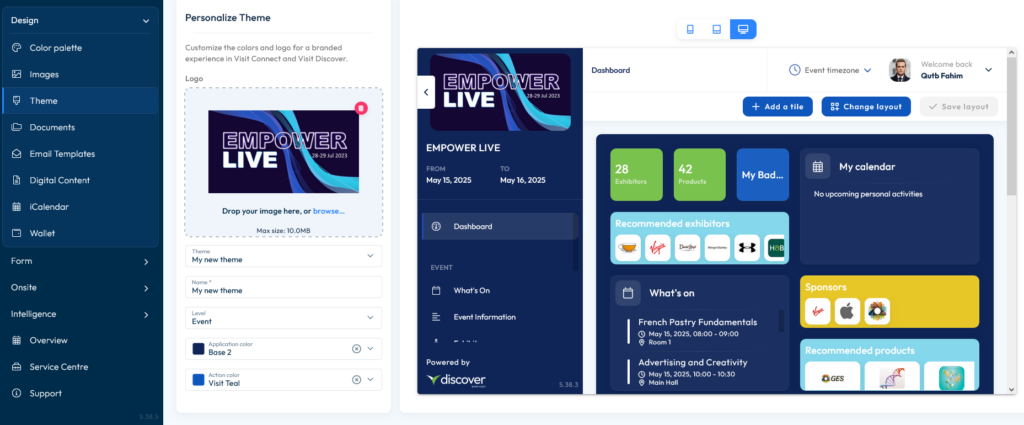
Task: Open the Theme dropdown
Action: click(x=283, y=256)
